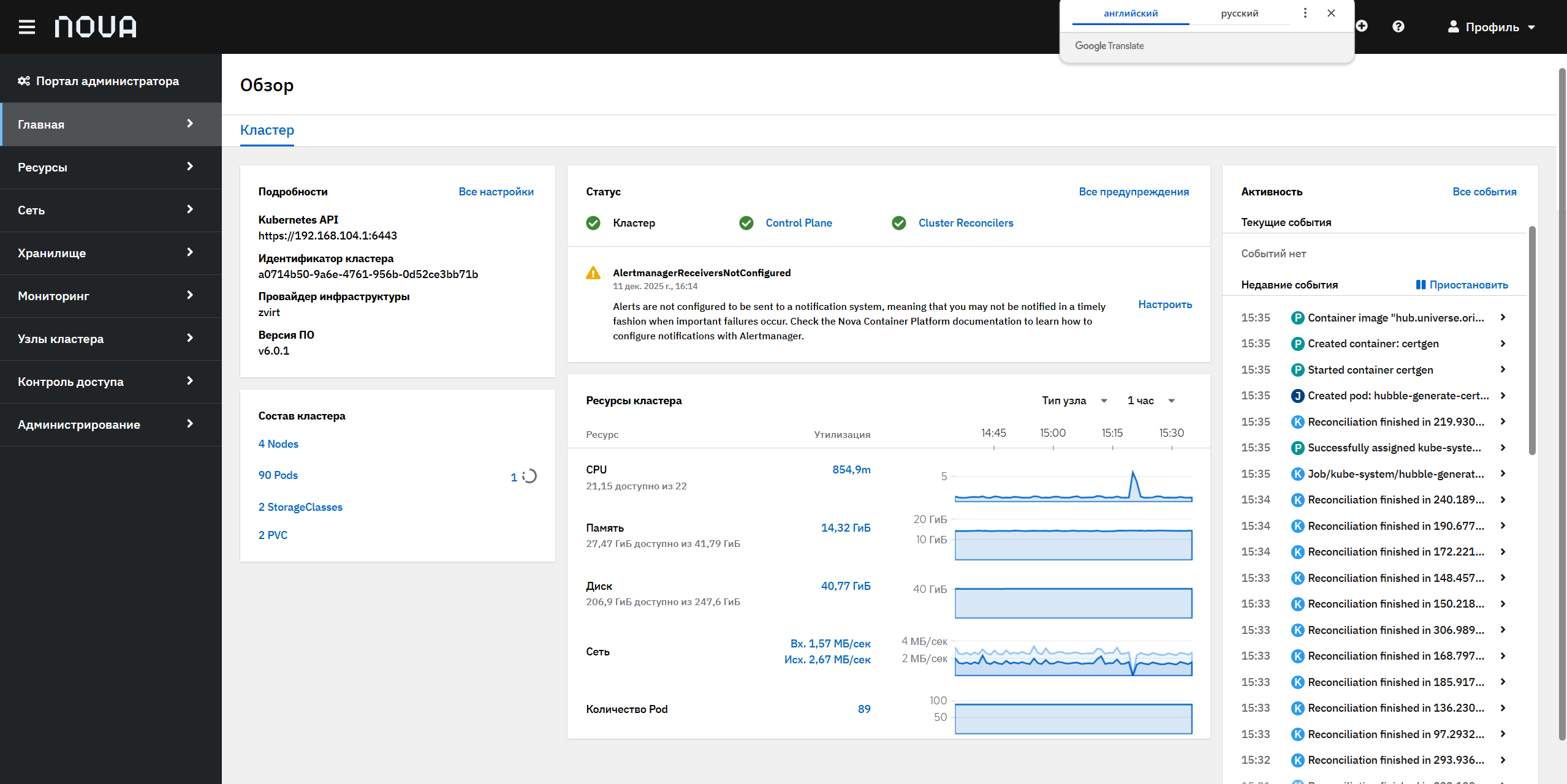1567x784 pixels.
Task: Click the Google Translate options dots
Action: click(x=1305, y=13)
